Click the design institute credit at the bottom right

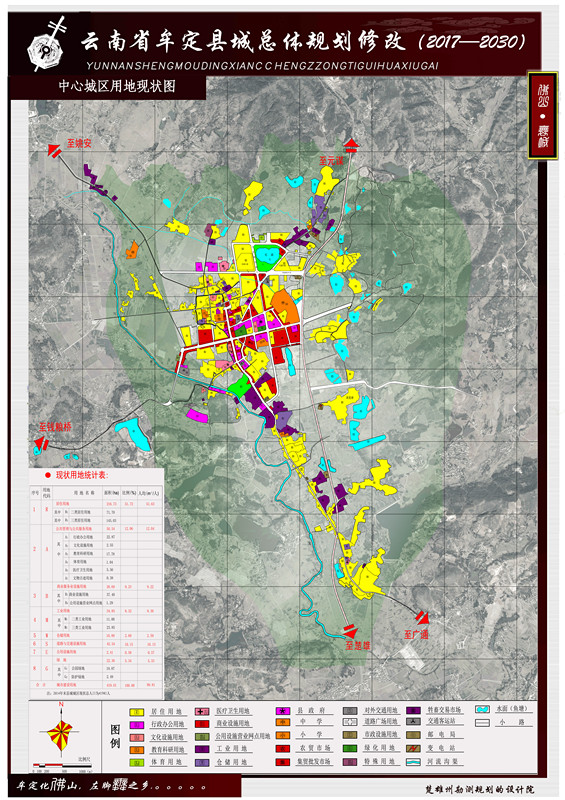tap(479, 789)
